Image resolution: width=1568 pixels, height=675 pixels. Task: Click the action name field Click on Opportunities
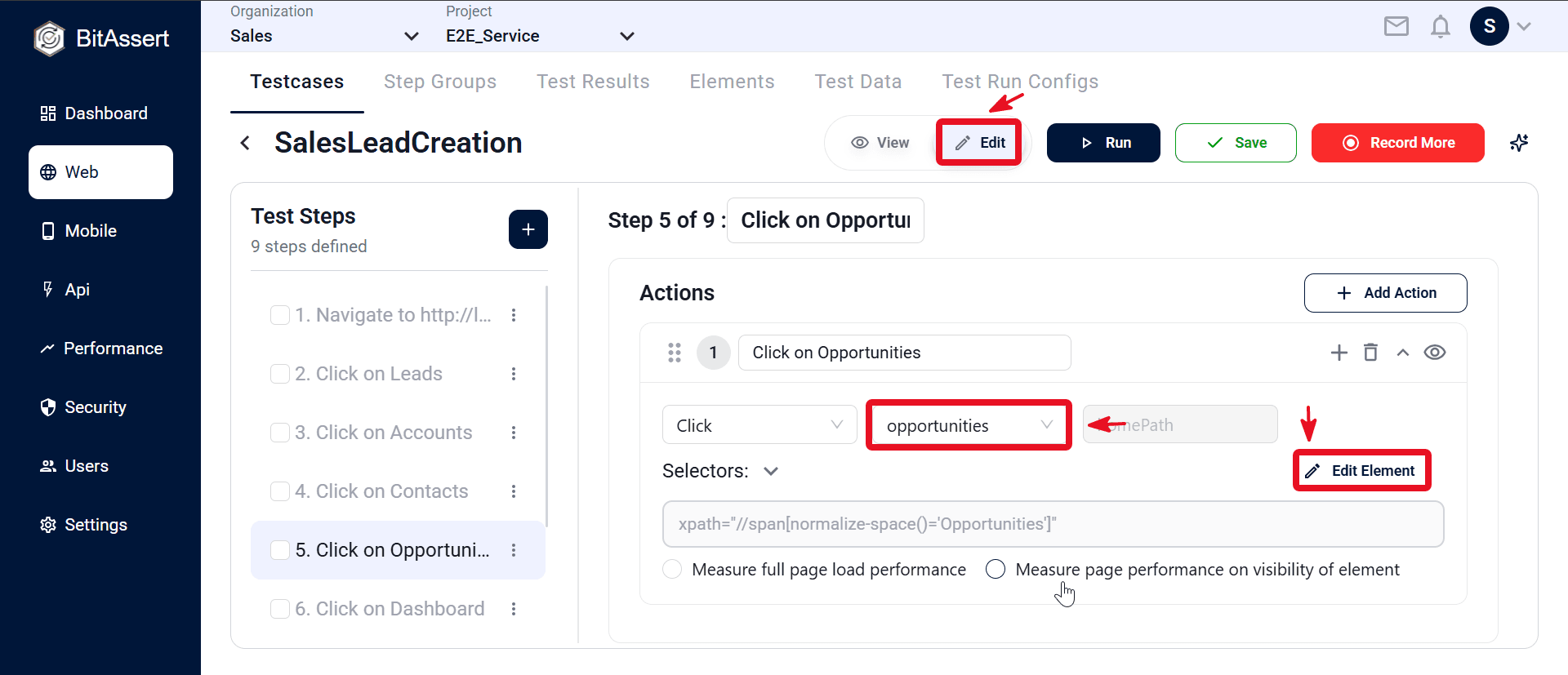coord(905,353)
